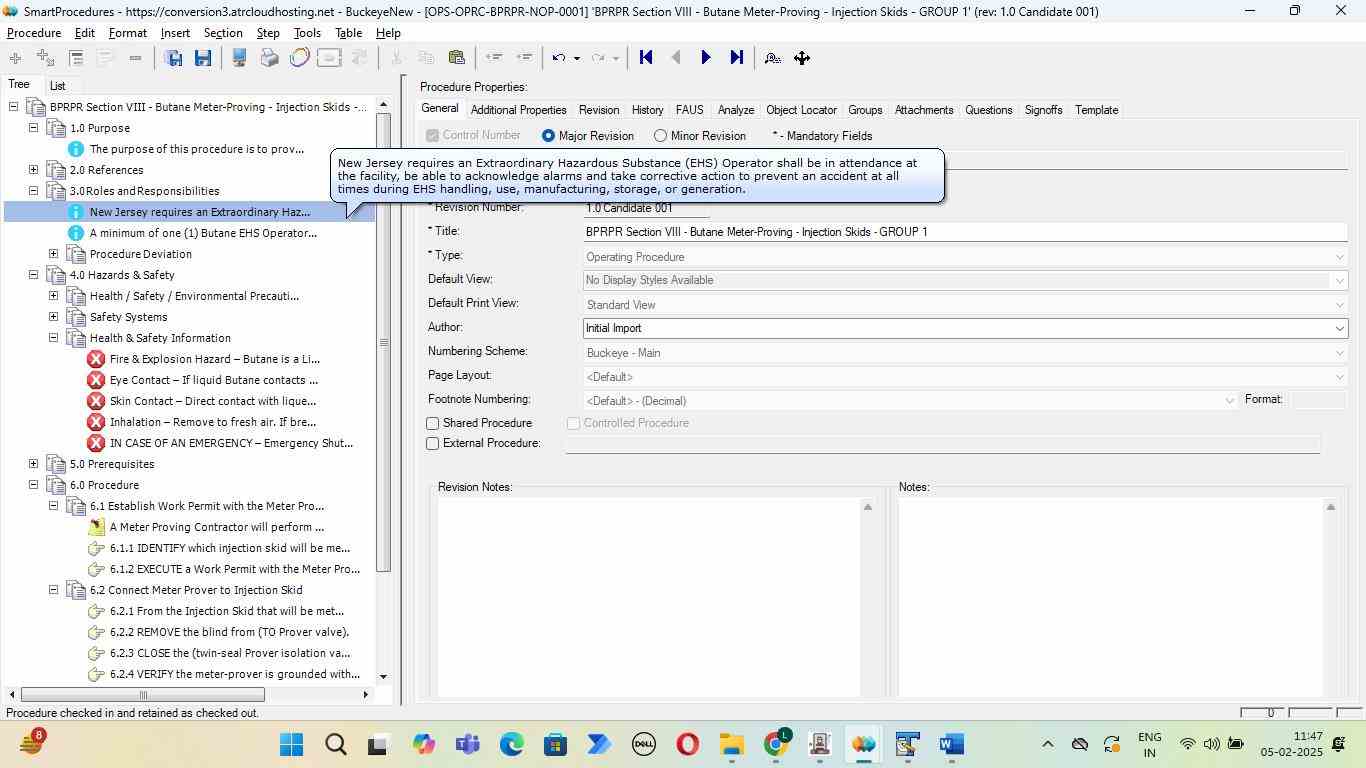Open the Windows Start menu
The width and height of the screenshot is (1366, 768).
[291, 745]
